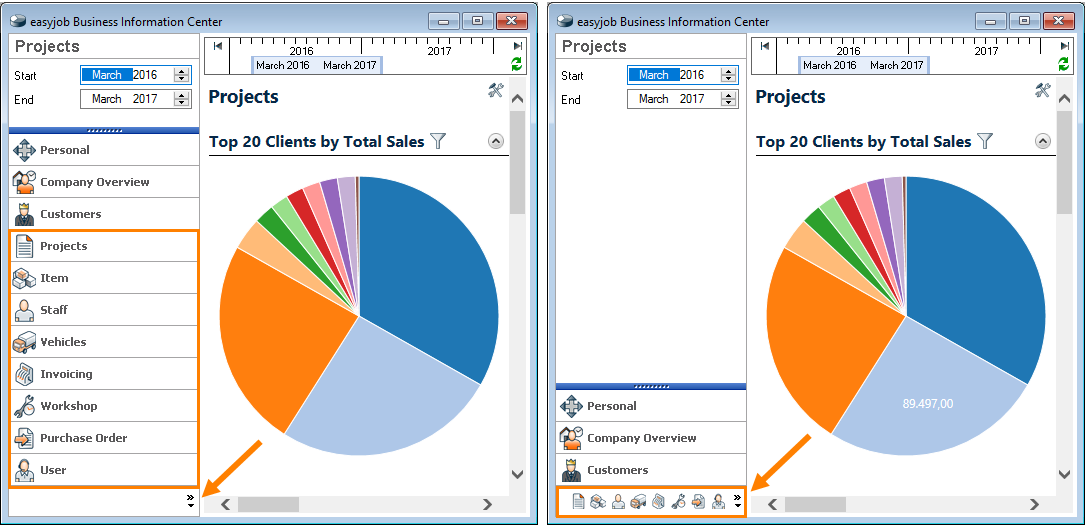Collapse the Top 20 Clients section in the left window
1086x526 pixels.
pyautogui.click(x=496, y=141)
